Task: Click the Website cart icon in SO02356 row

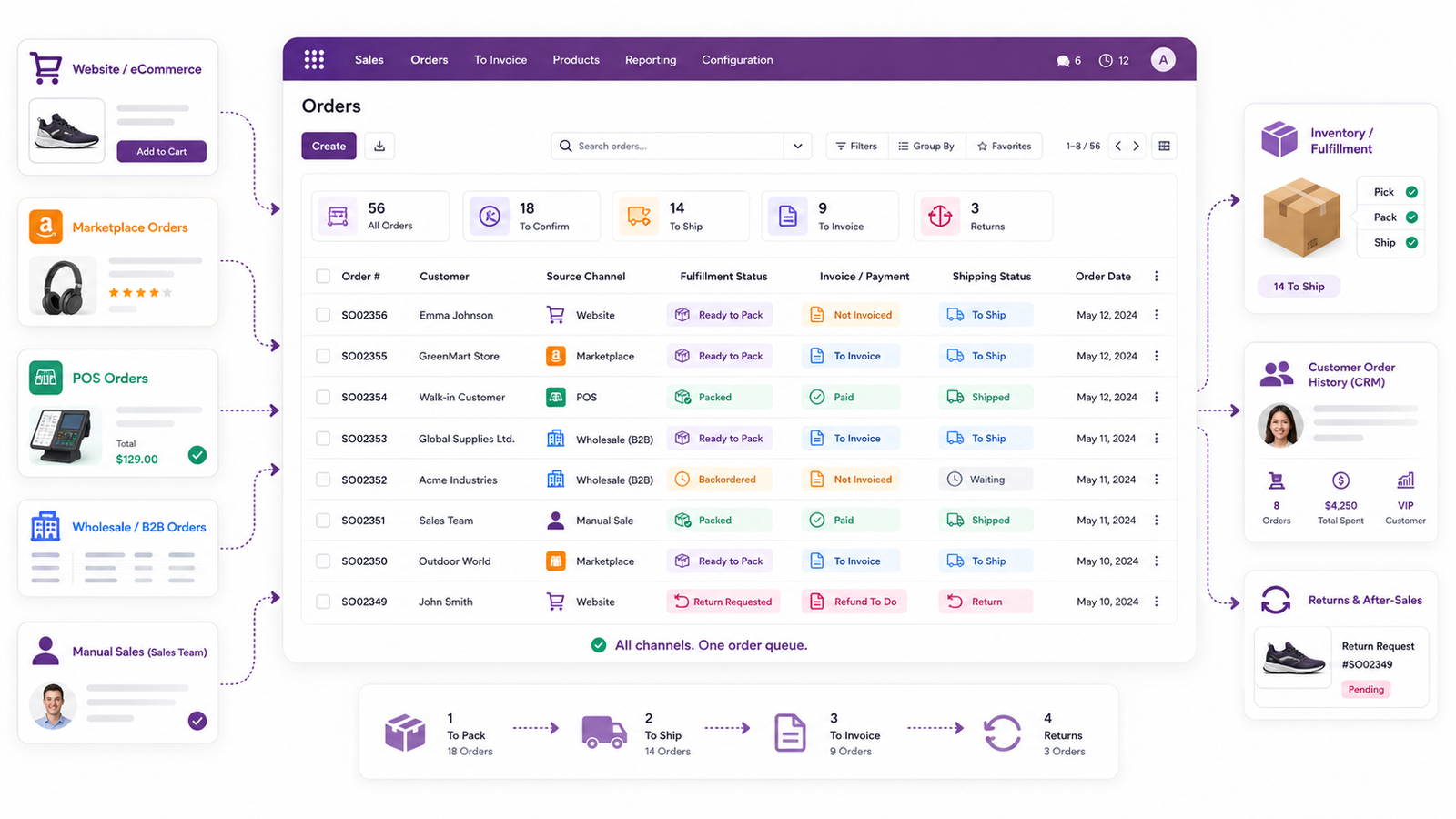Action: click(x=555, y=315)
